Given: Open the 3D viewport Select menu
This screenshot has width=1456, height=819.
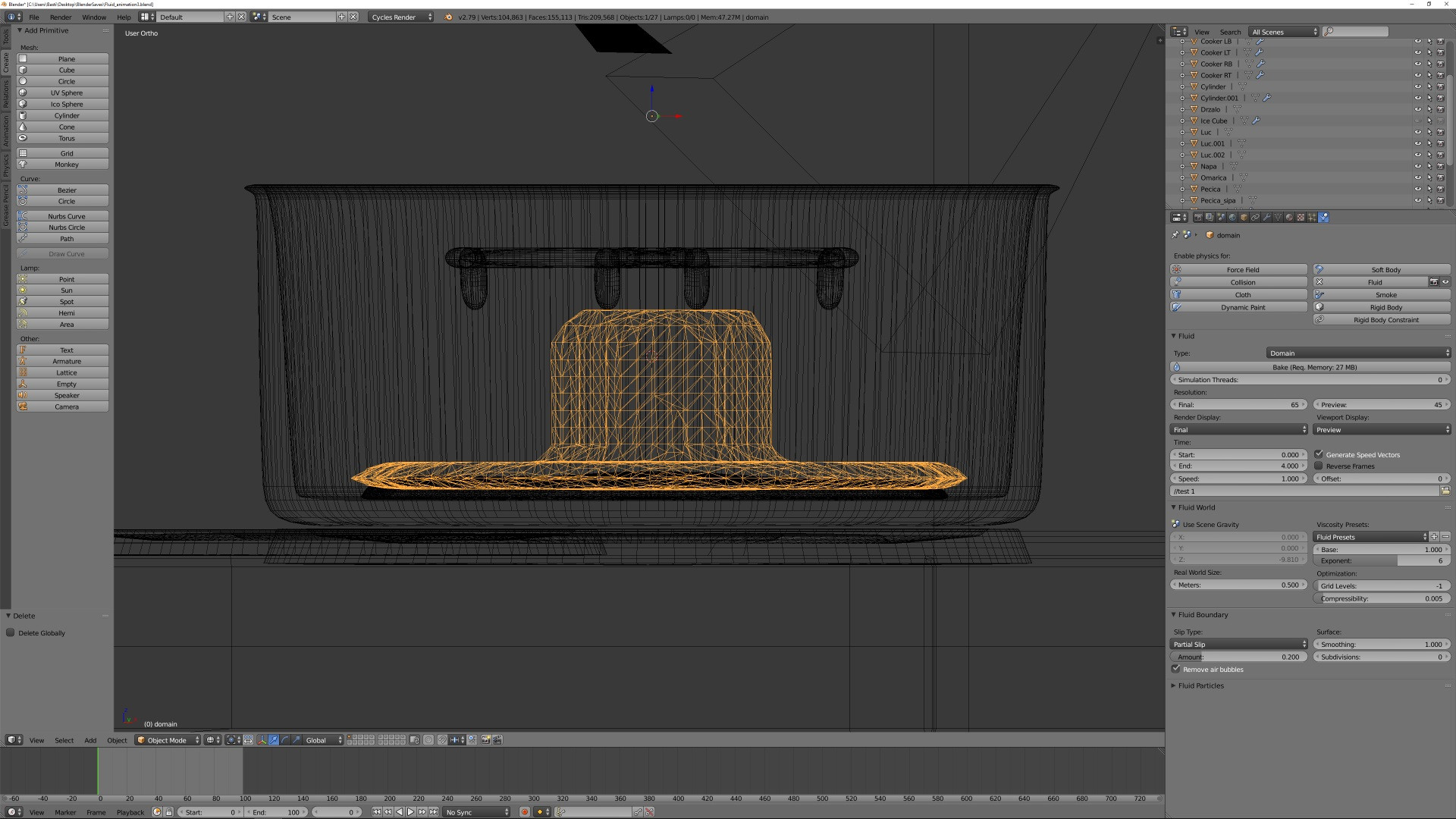Looking at the screenshot, I should point(64,740).
